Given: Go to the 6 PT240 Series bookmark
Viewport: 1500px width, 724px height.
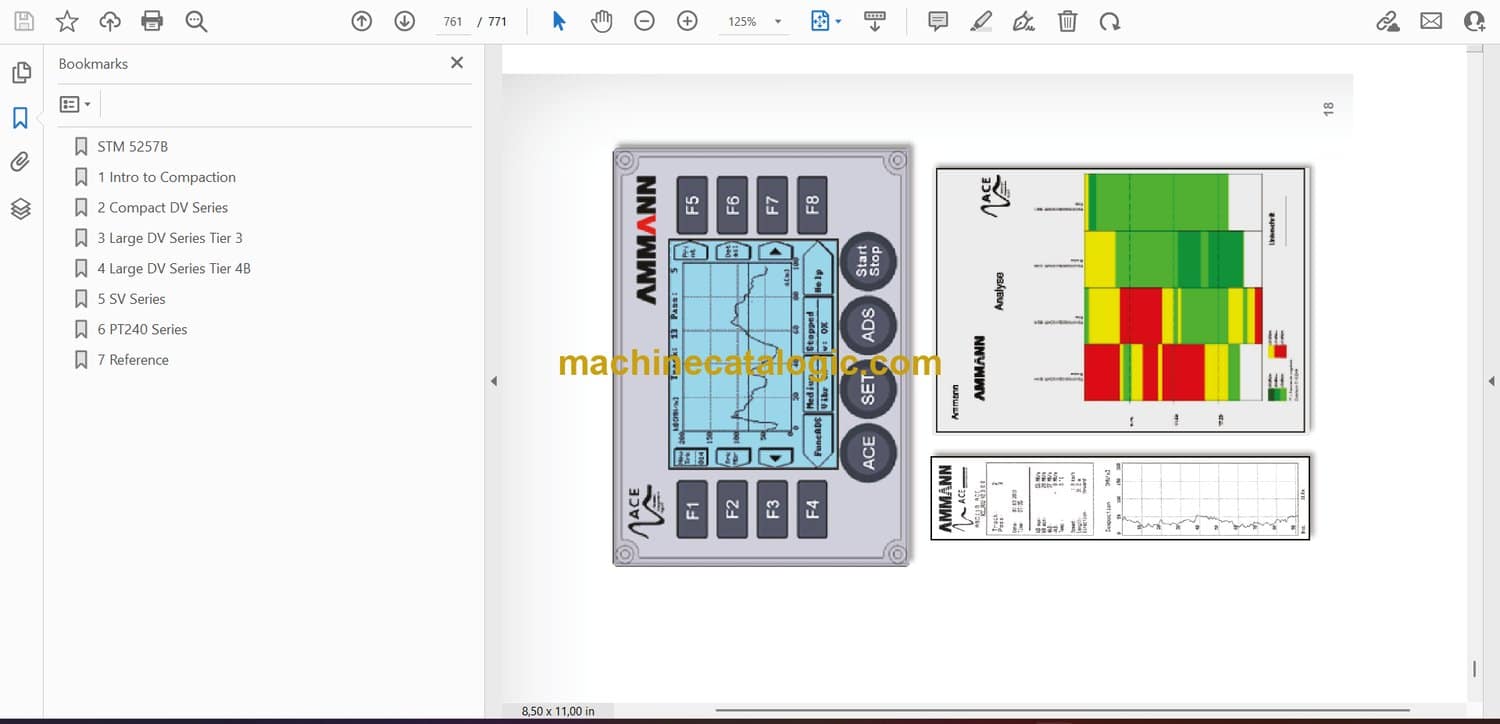Looking at the screenshot, I should point(142,329).
